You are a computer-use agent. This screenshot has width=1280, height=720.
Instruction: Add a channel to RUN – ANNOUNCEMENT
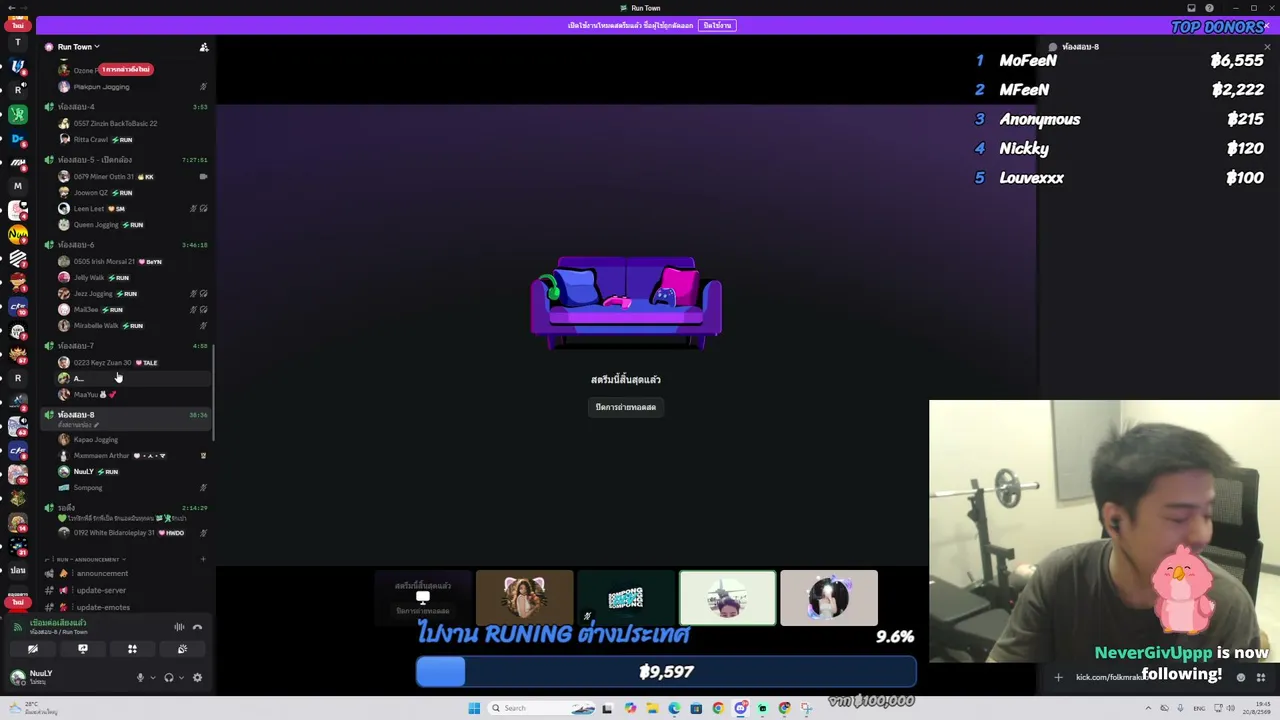203,560
